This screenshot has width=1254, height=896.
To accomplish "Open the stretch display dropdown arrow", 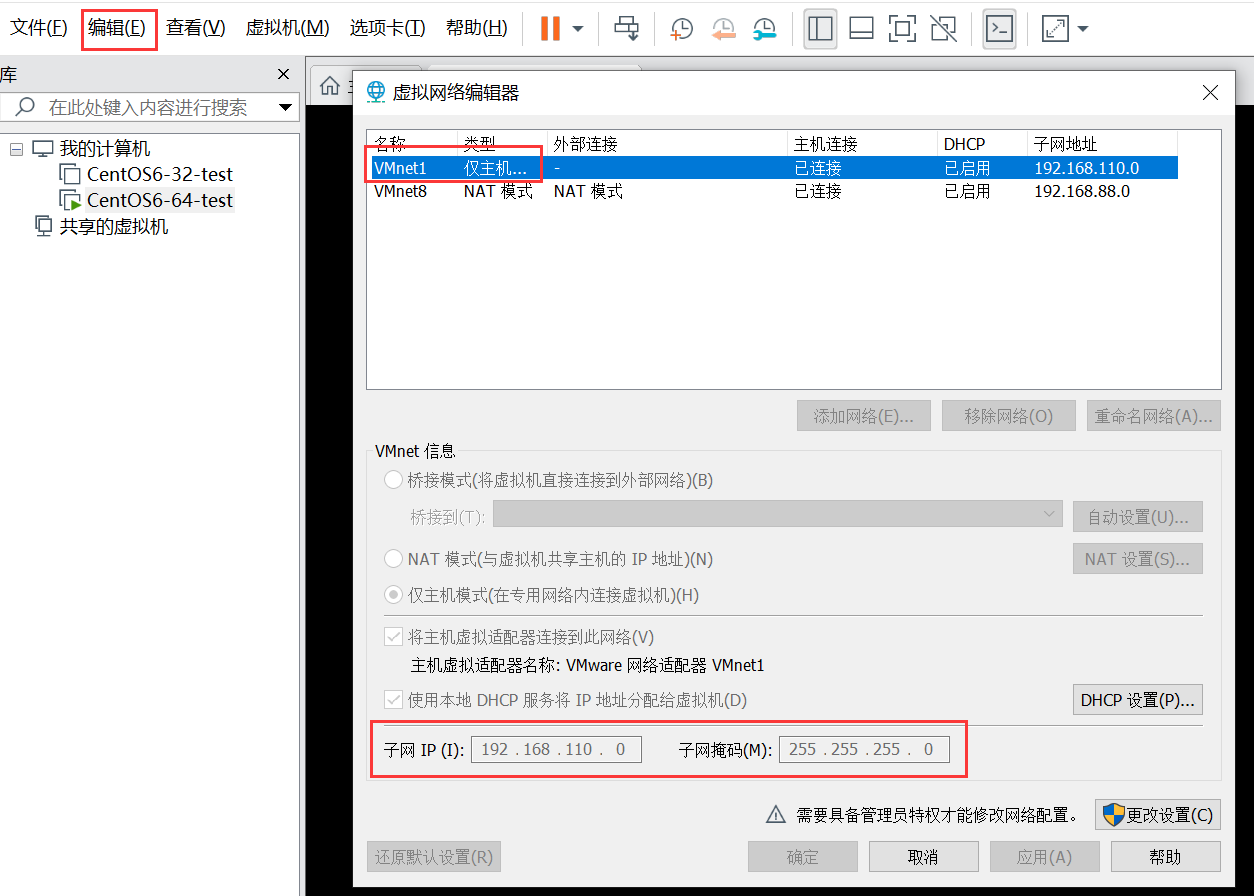I will click(1082, 29).
